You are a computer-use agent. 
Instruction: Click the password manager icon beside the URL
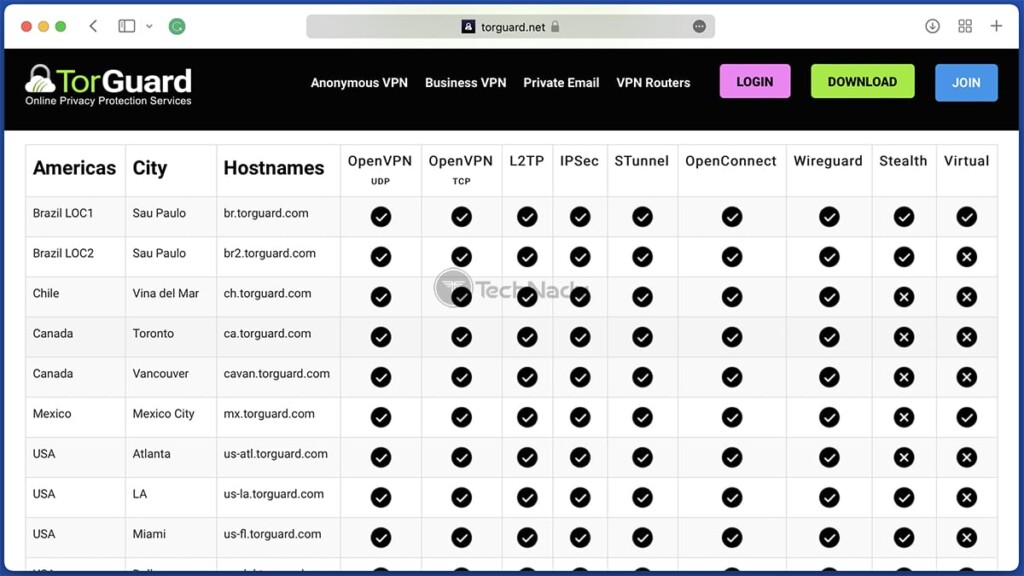click(468, 27)
